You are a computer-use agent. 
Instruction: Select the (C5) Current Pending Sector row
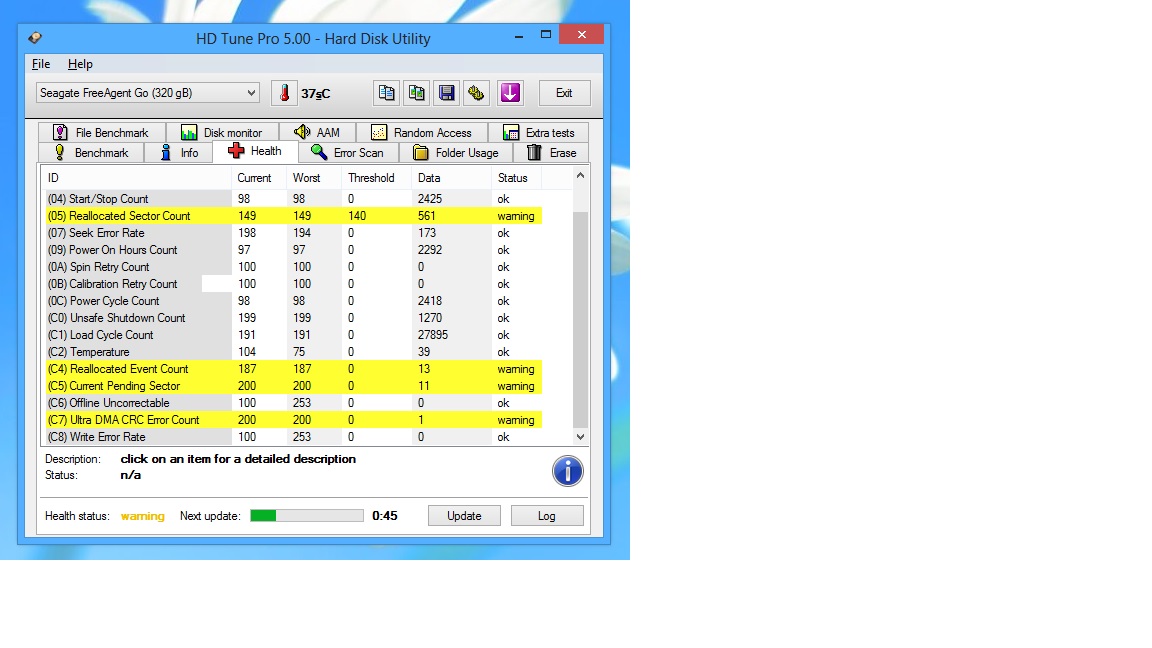point(294,386)
